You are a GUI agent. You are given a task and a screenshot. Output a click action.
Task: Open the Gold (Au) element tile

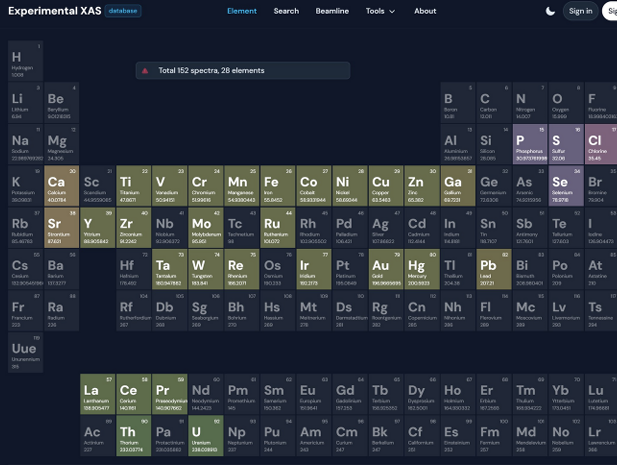[385, 270]
